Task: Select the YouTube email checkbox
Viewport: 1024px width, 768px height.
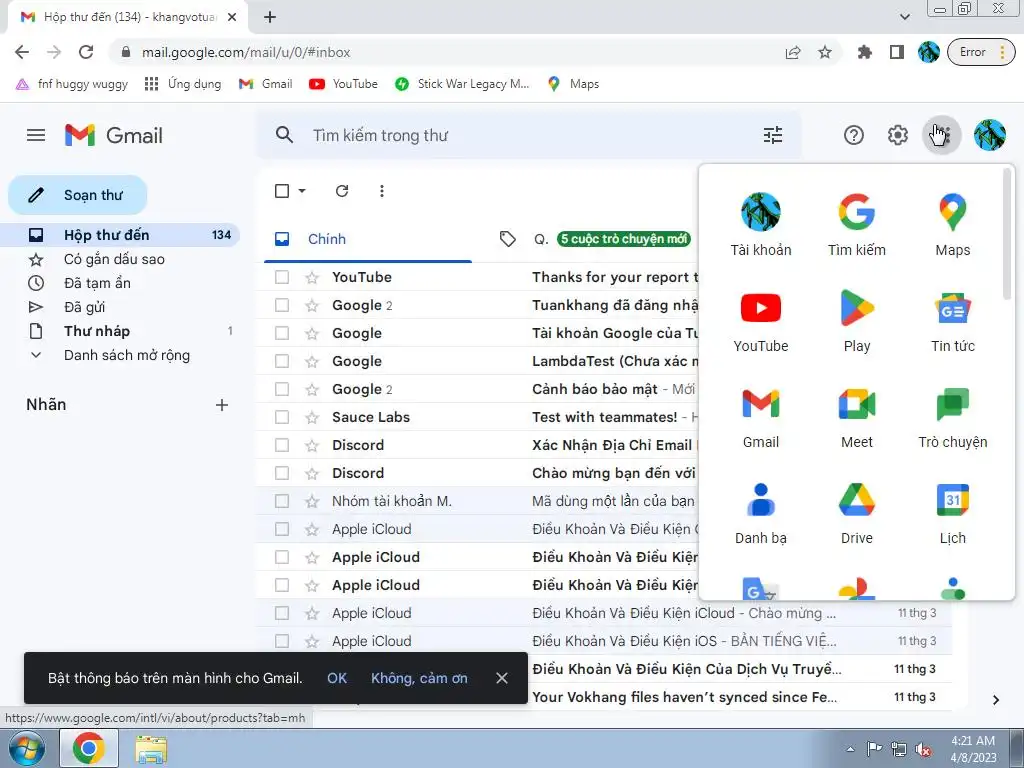Action: point(282,277)
